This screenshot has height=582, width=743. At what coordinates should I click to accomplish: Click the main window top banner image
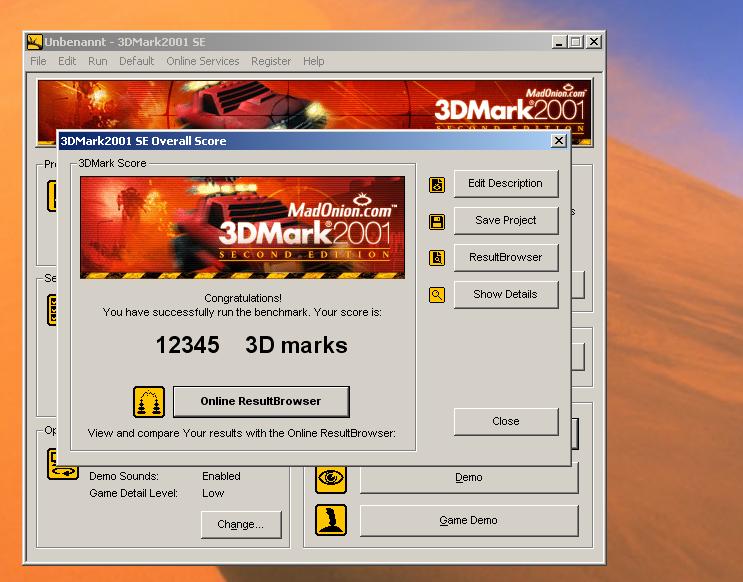tap(315, 105)
